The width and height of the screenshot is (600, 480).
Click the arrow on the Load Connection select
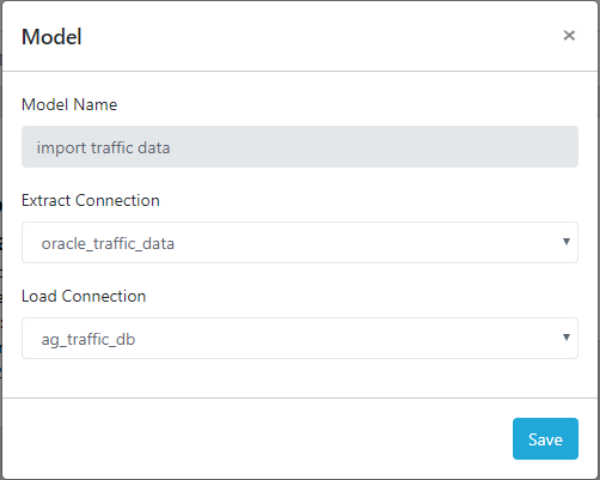tap(566, 338)
